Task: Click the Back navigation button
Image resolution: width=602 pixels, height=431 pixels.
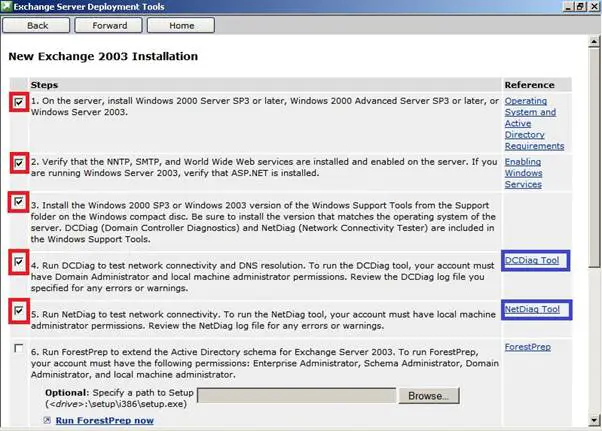Action: click(x=36, y=26)
